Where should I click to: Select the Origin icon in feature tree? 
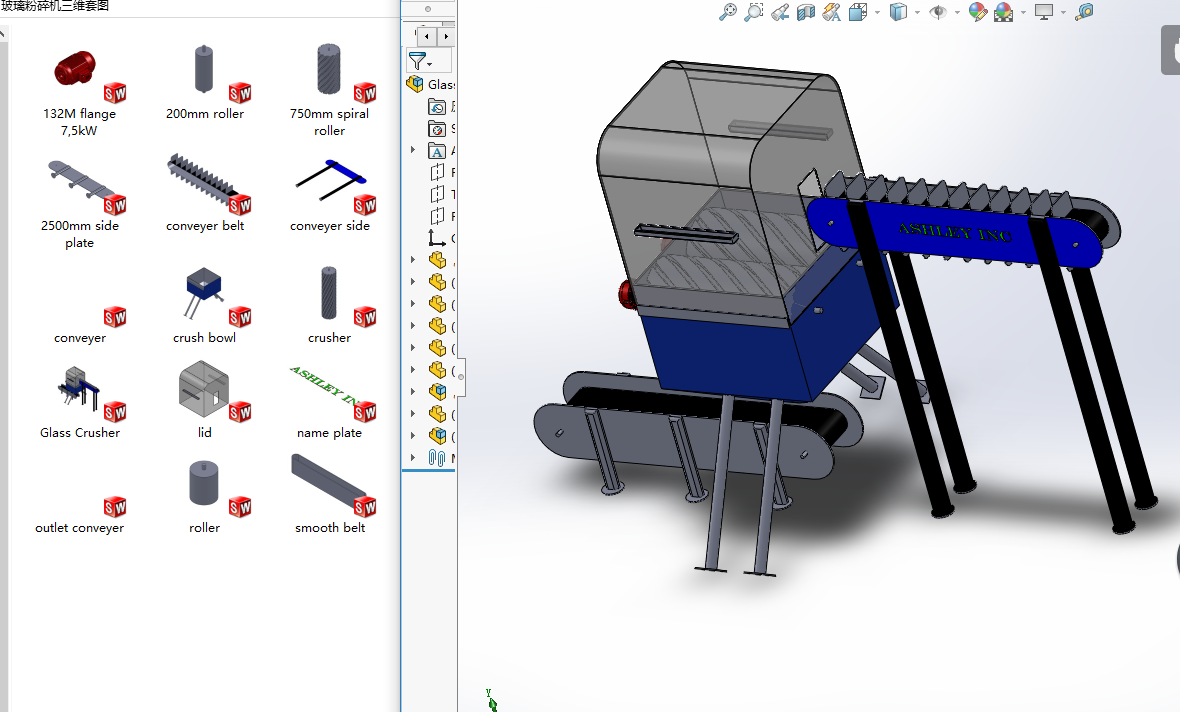pyautogui.click(x=436, y=238)
